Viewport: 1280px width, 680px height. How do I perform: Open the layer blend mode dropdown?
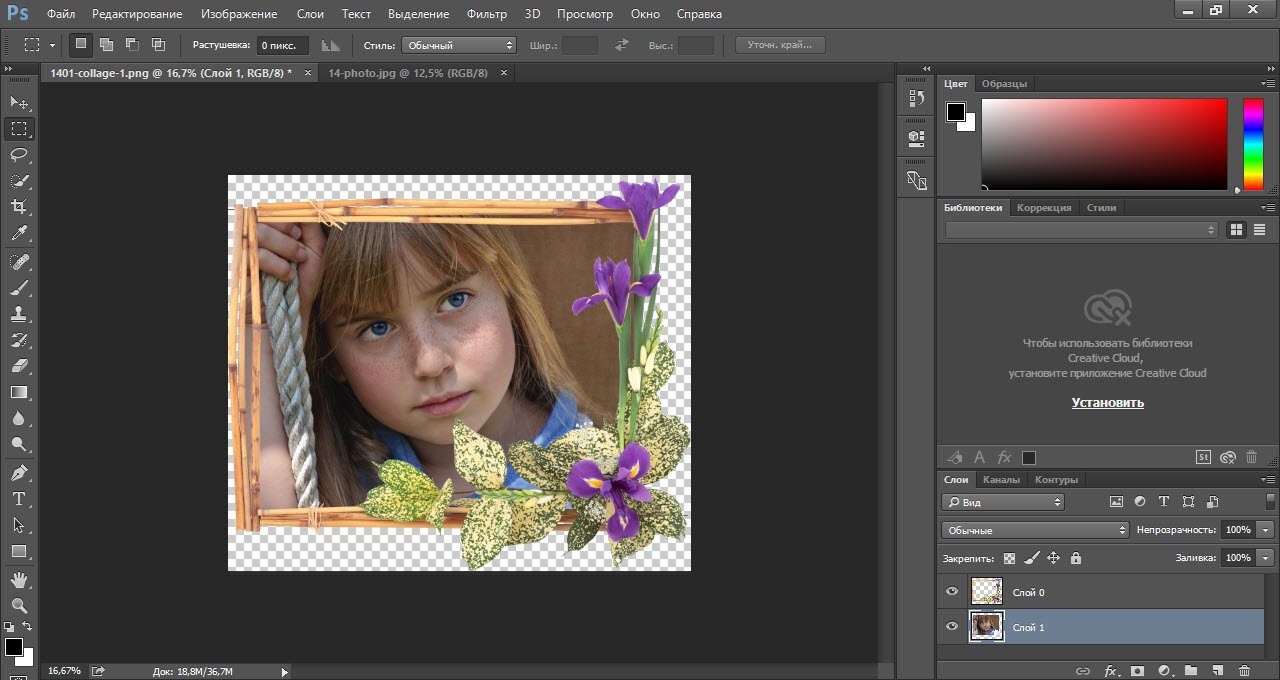pyautogui.click(x=1035, y=530)
